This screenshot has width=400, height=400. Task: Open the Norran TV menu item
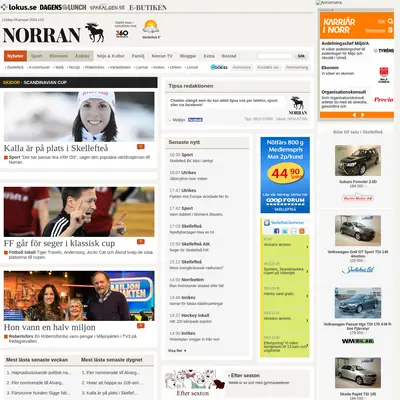162,56
